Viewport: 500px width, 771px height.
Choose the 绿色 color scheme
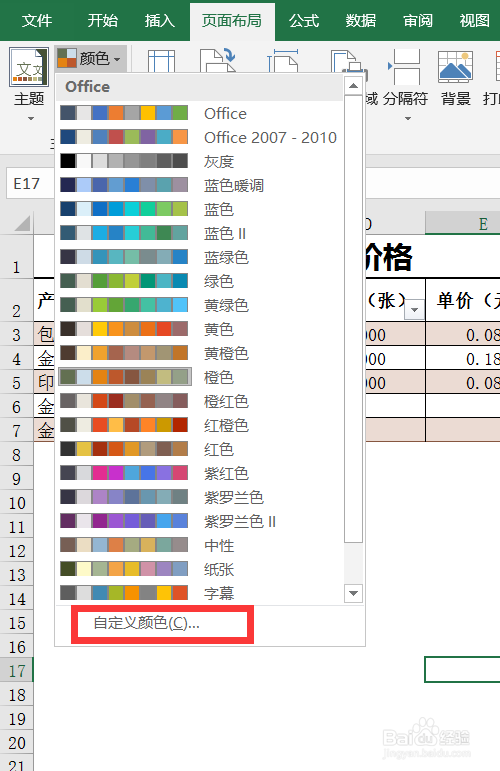[x=200, y=281]
